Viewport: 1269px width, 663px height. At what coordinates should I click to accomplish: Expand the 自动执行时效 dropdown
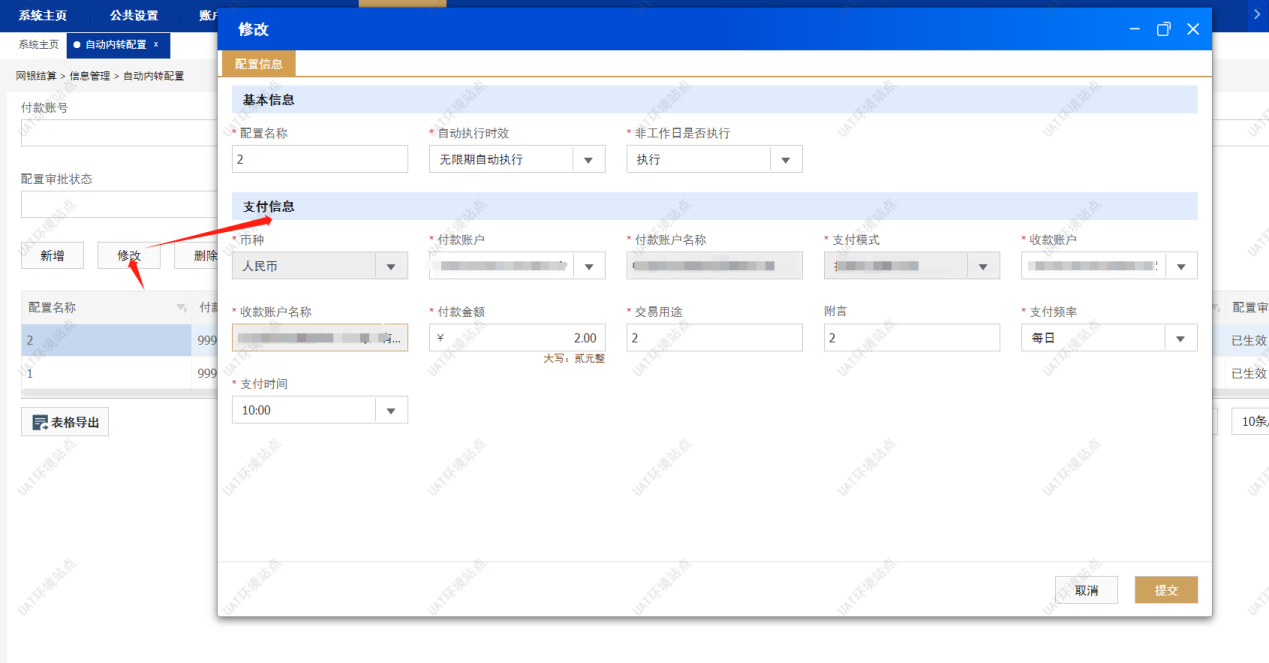588,160
